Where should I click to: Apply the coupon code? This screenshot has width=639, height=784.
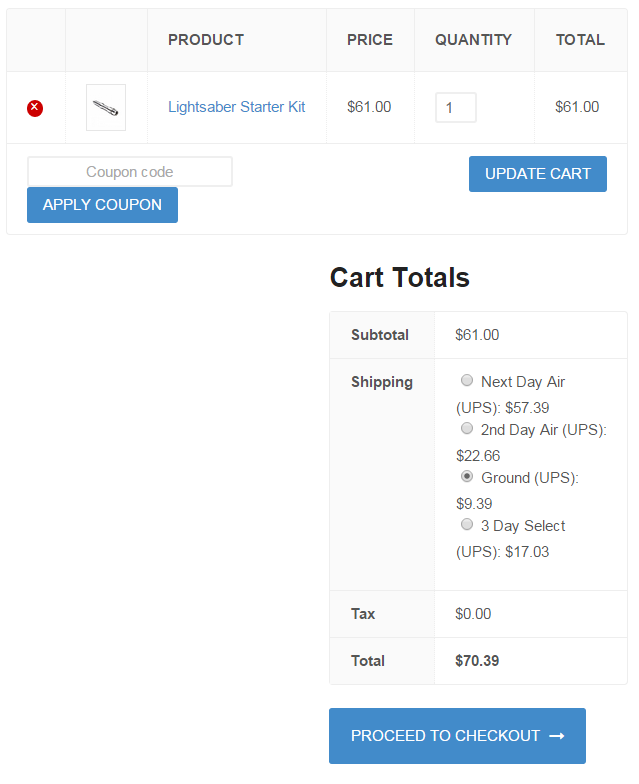pos(102,205)
